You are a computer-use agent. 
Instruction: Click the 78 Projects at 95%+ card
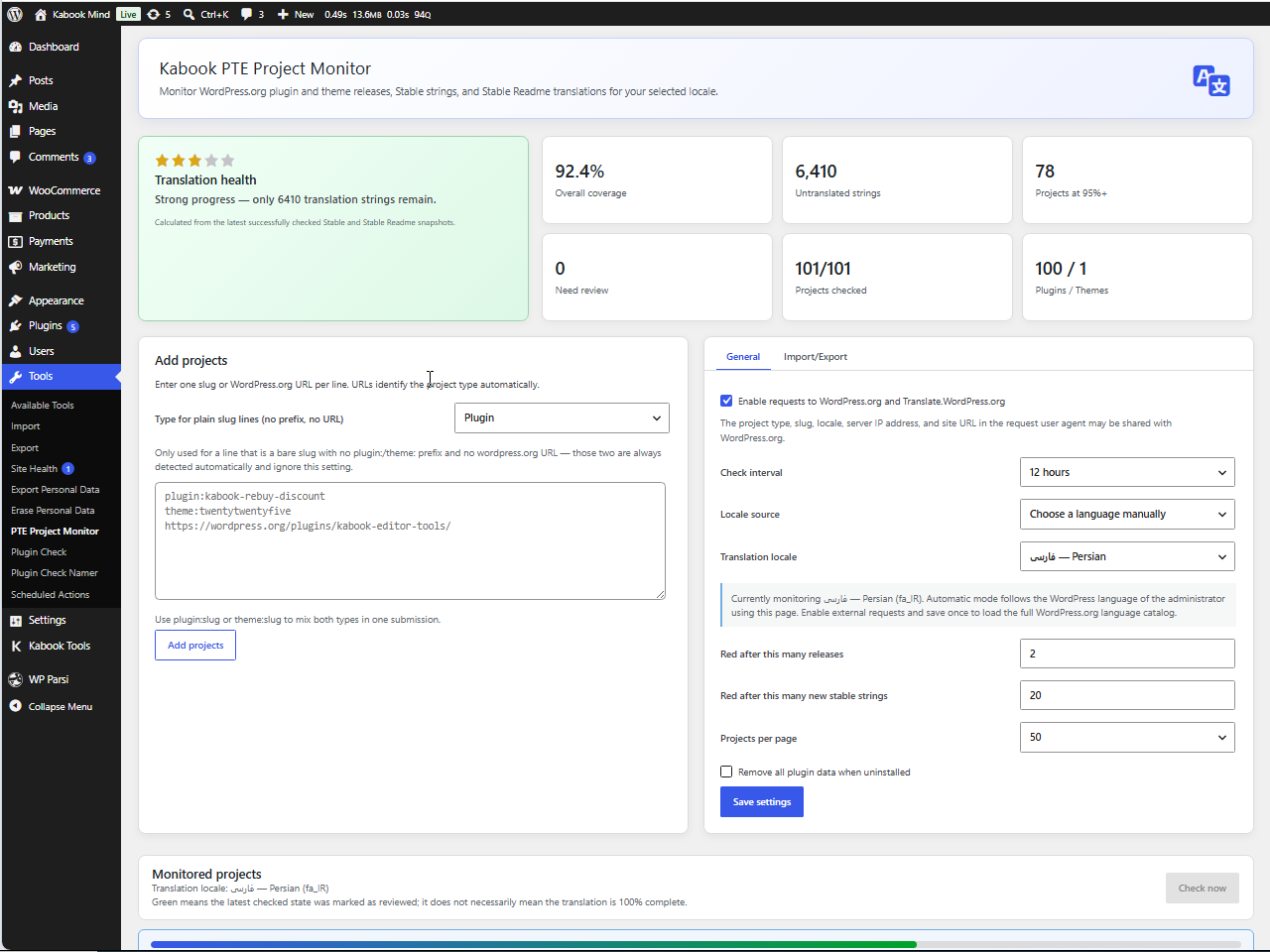point(1137,179)
